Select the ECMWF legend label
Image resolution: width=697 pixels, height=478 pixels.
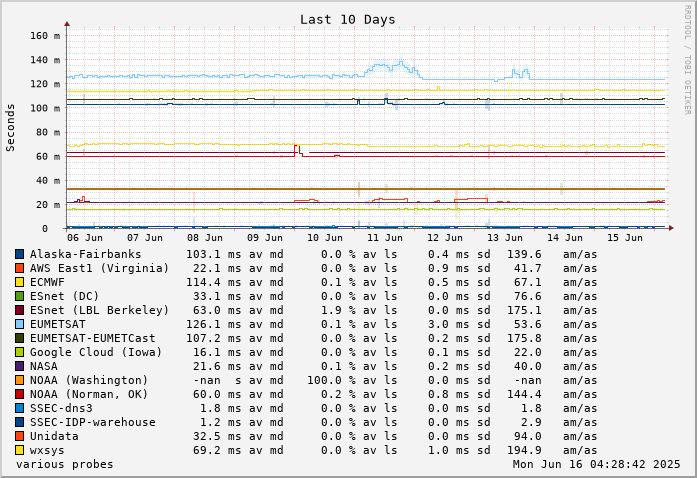[47, 282]
